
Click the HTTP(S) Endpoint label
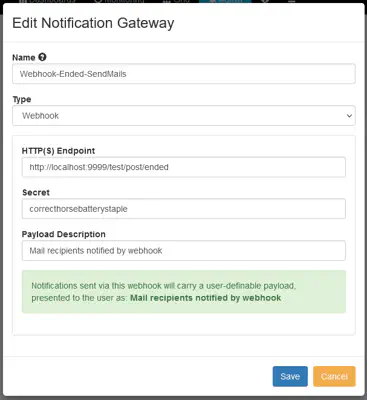point(58,151)
